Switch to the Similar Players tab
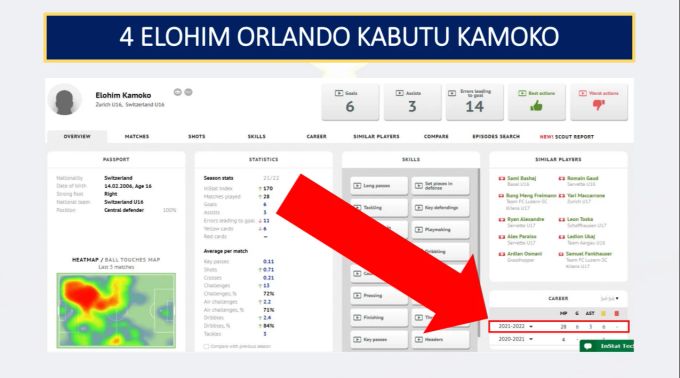Viewport: 680px width, 378px height. pyautogui.click(x=376, y=137)
